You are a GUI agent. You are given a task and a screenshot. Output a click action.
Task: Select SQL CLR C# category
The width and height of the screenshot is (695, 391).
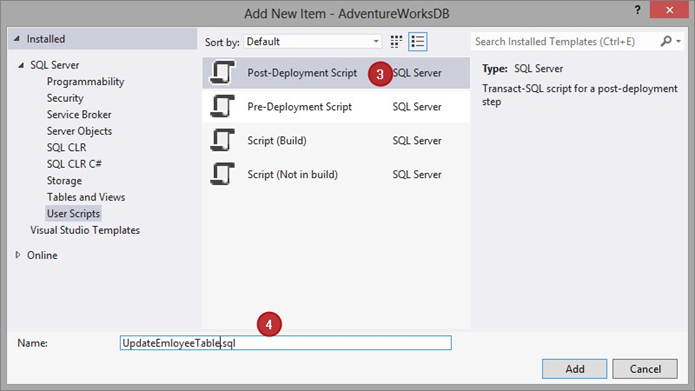[74, 164]
